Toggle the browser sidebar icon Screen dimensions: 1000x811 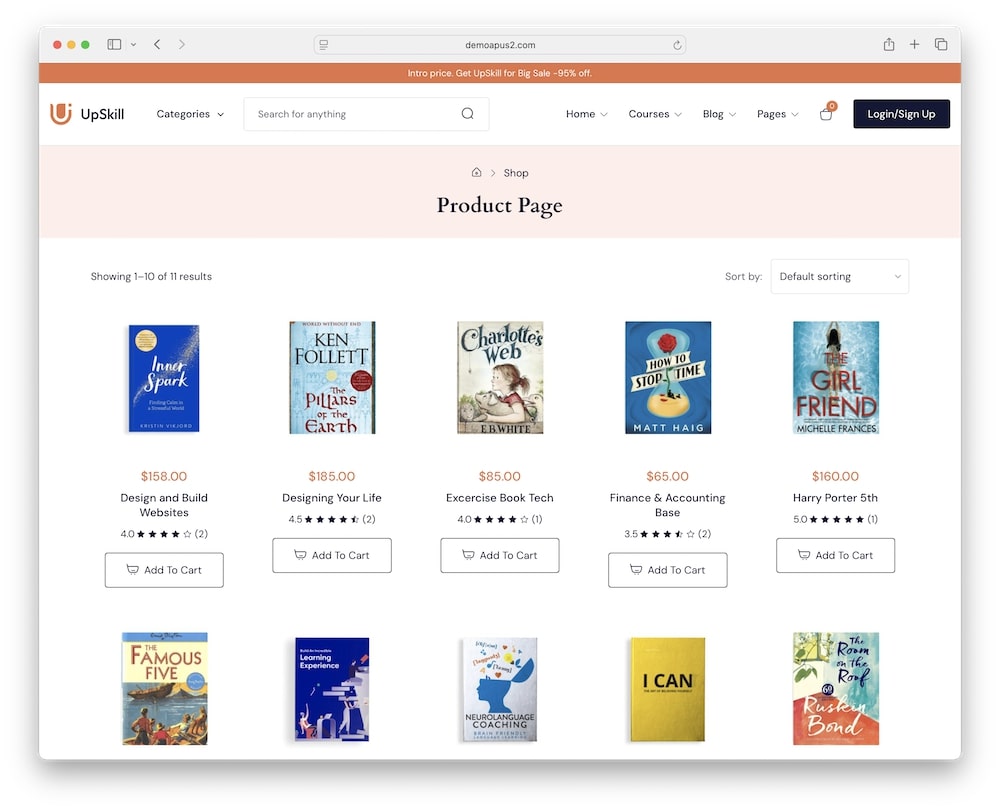click(114, 44)
